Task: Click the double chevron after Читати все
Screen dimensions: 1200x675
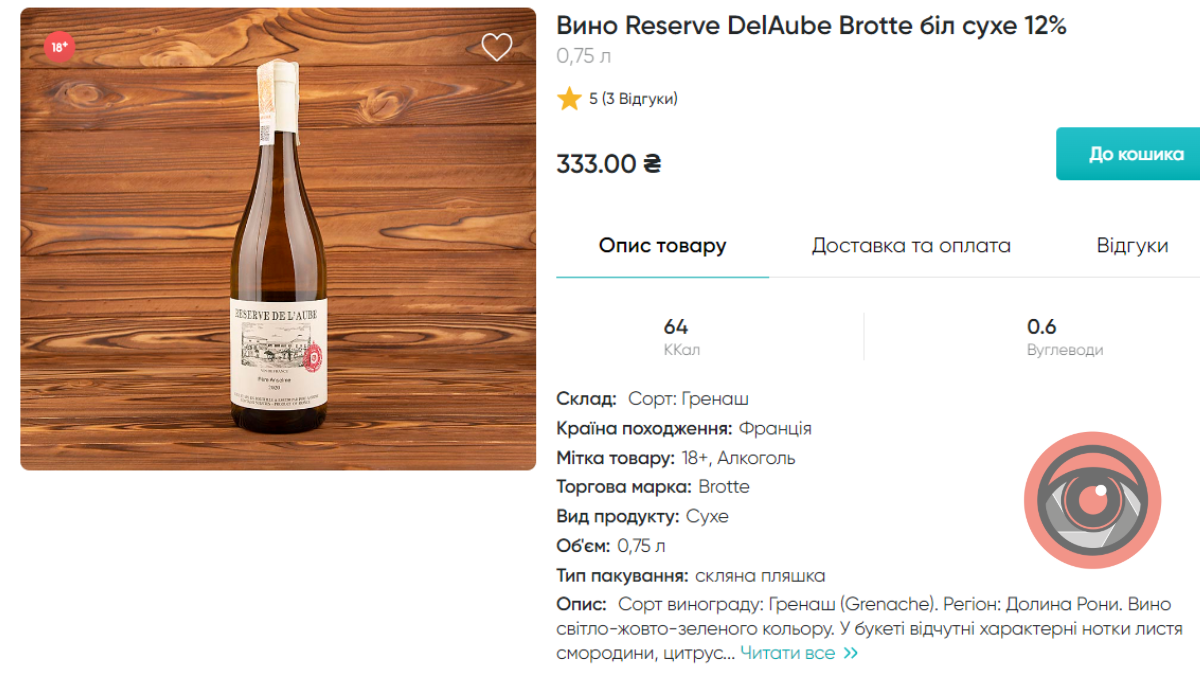Action: (x=851, y=653)
